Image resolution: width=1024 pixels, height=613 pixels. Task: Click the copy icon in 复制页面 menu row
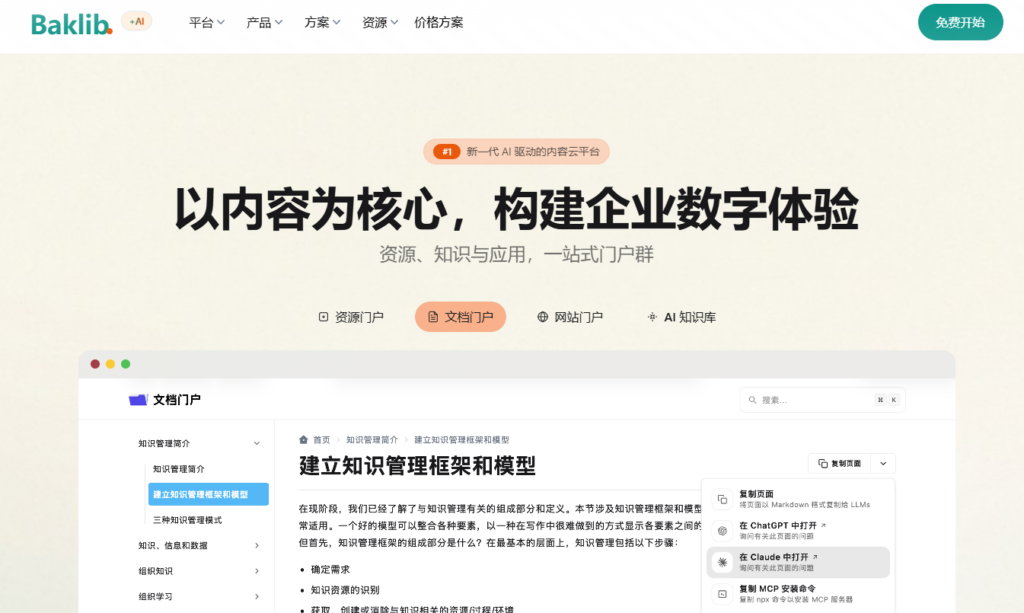(722, 499)
